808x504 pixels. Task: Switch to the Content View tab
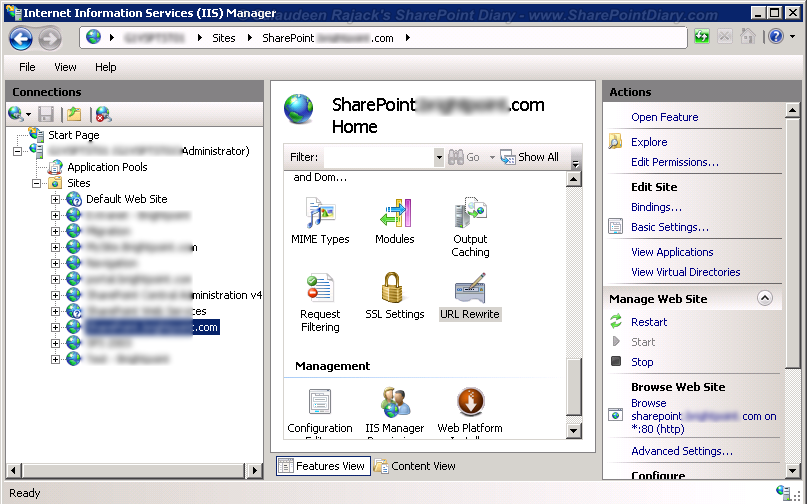coord(415,466)
